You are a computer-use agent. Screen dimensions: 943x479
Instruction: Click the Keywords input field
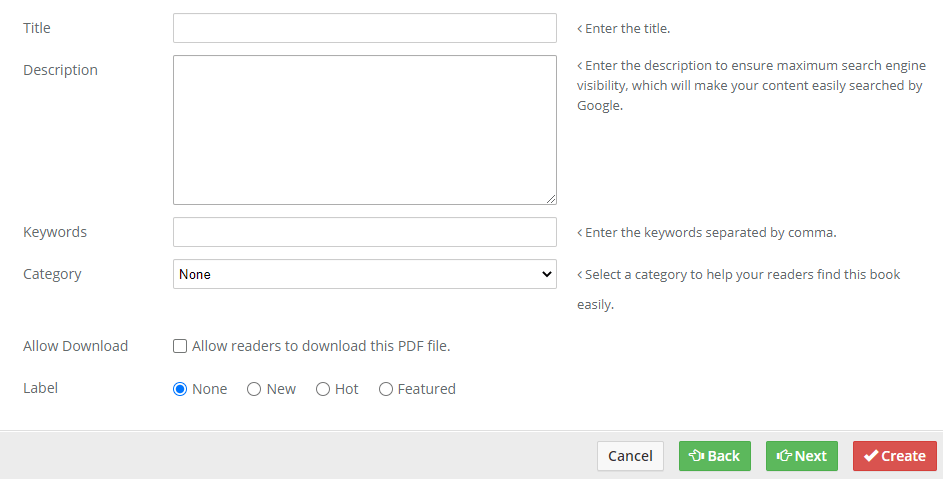[x=364, y=232]
